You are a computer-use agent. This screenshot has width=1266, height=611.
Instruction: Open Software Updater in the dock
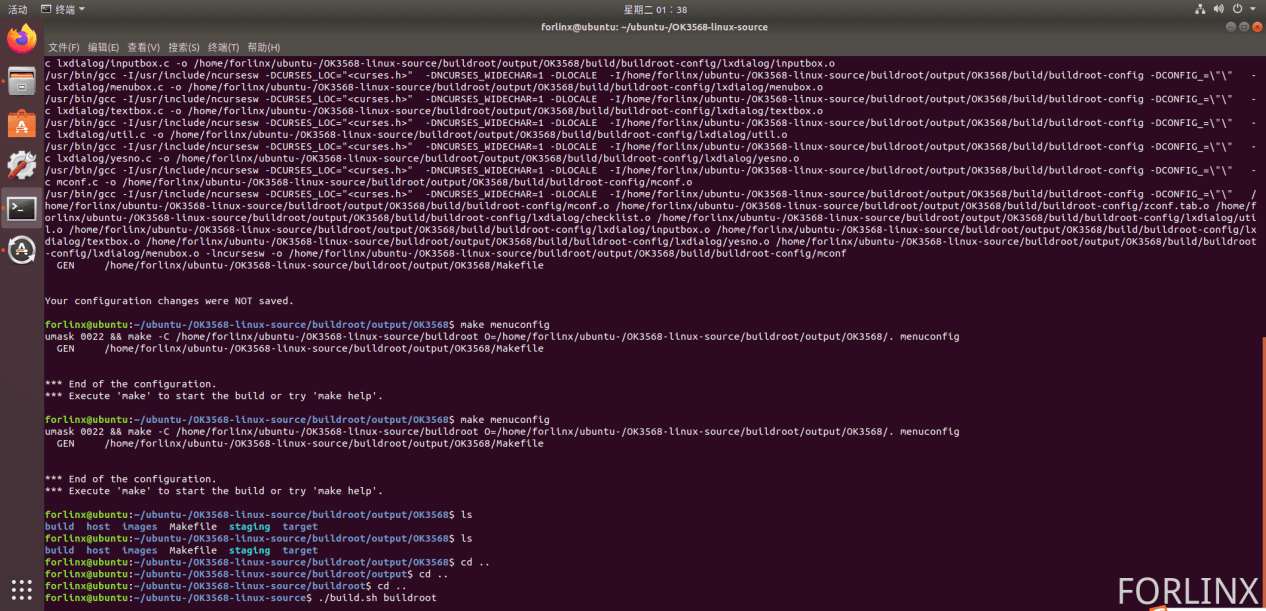21,250
